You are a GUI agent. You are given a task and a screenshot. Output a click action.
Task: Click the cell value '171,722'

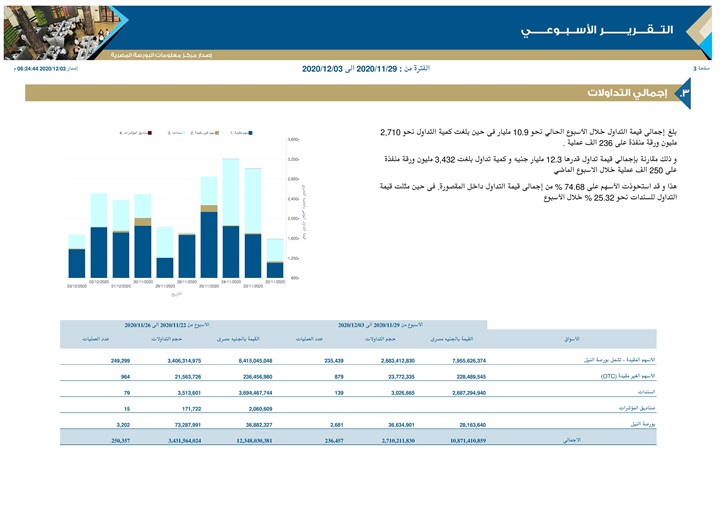191,409
